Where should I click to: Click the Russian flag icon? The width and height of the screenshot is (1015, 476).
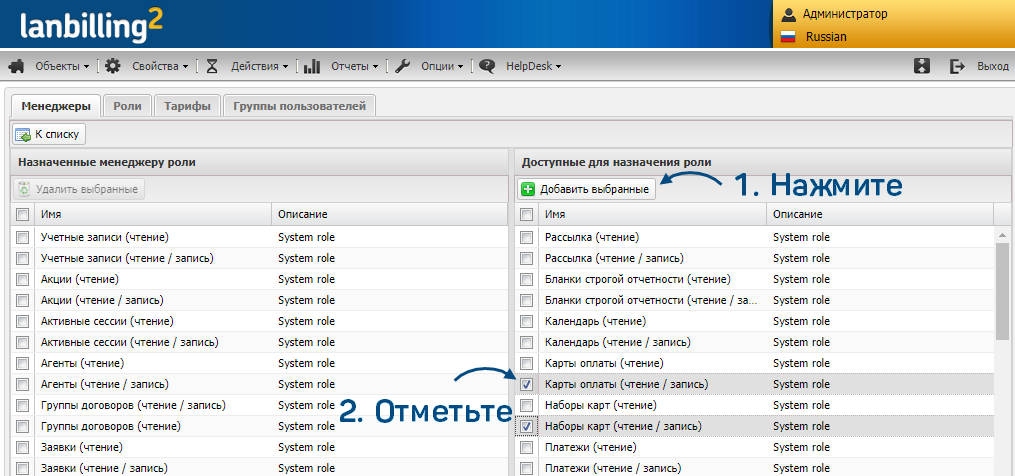[x=788, y=37]
